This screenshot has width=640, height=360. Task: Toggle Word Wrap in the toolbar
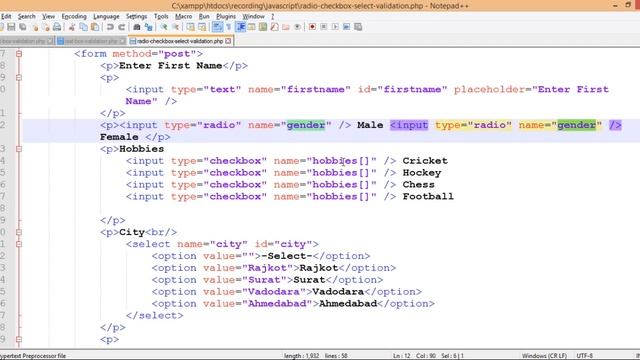pyautogui.click(x=217, y=27)
